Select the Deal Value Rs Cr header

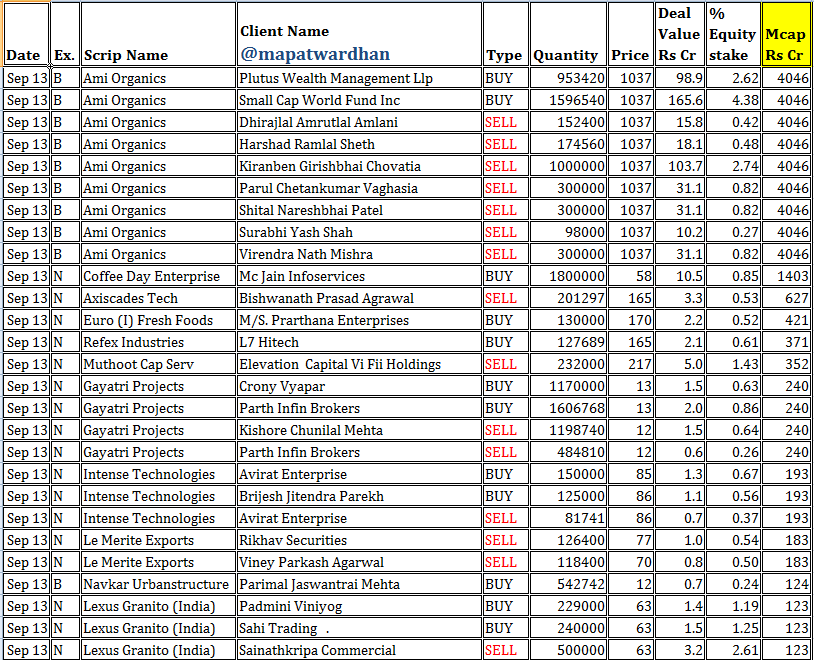[x=680, y=34]
